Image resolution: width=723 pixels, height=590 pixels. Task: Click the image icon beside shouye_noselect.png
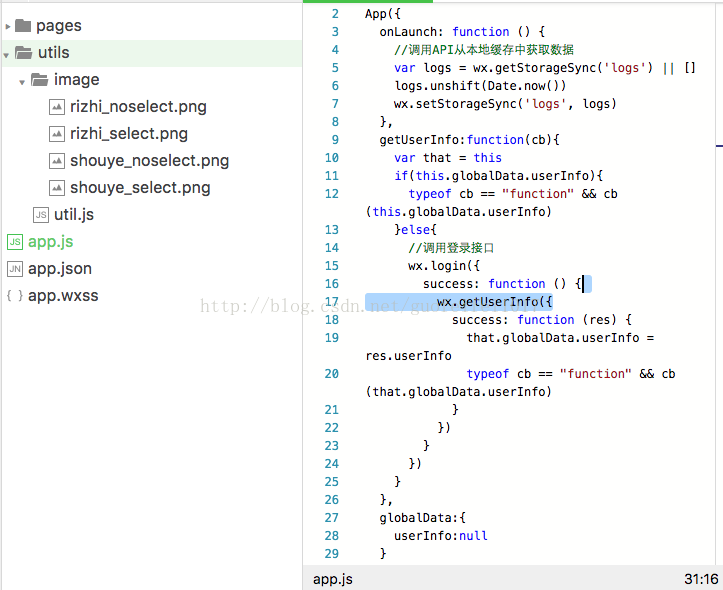pos(58,161)
